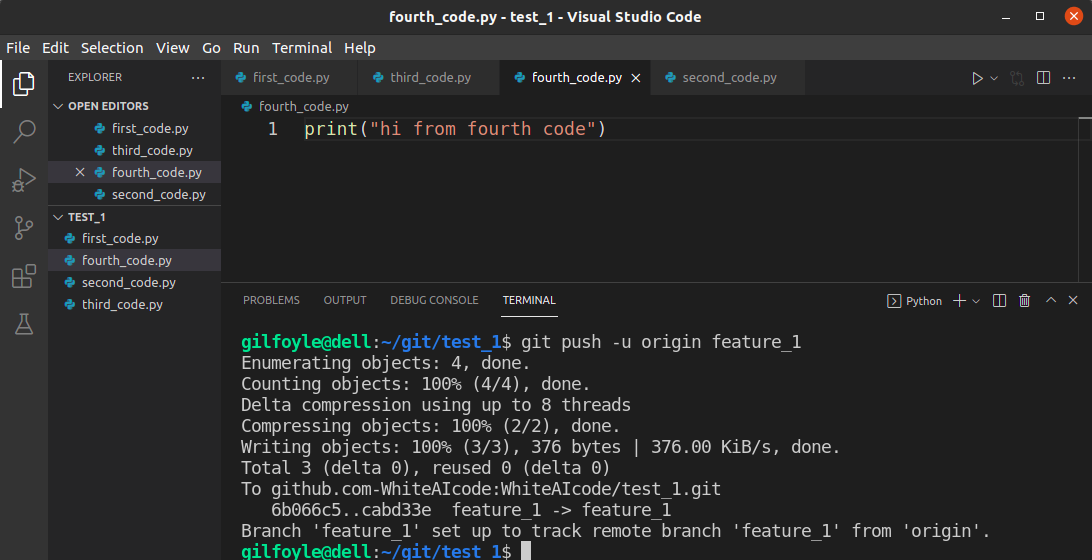1092x560 pixels.
Task: Select the Terminal panel tab
Action: pyautogui.click(x=529, y=300)
